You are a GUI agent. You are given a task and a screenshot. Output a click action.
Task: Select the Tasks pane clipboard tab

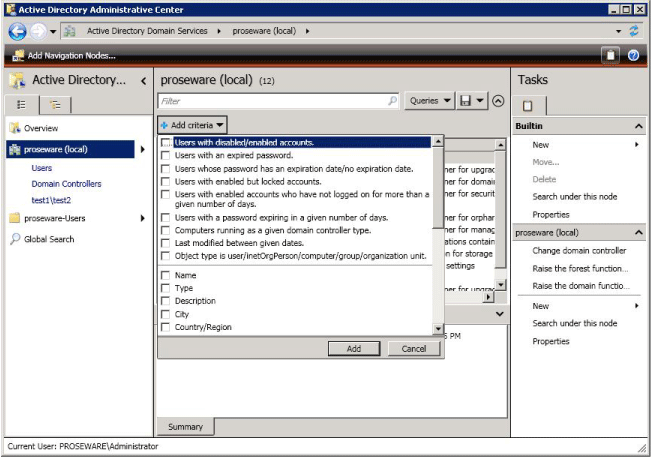click(x=528, y=105)
